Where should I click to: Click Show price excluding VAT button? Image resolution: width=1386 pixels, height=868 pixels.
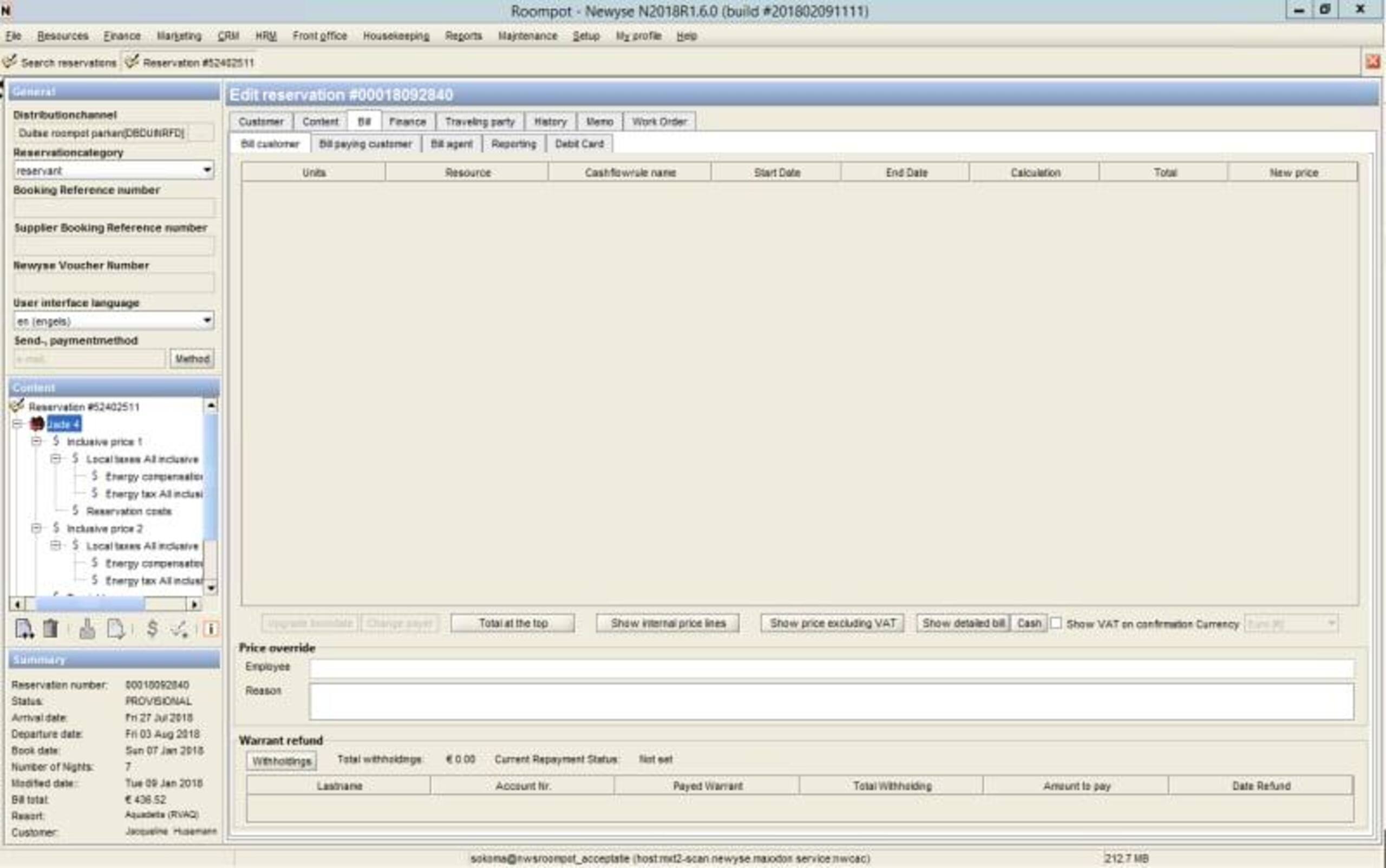click(832, 623)
